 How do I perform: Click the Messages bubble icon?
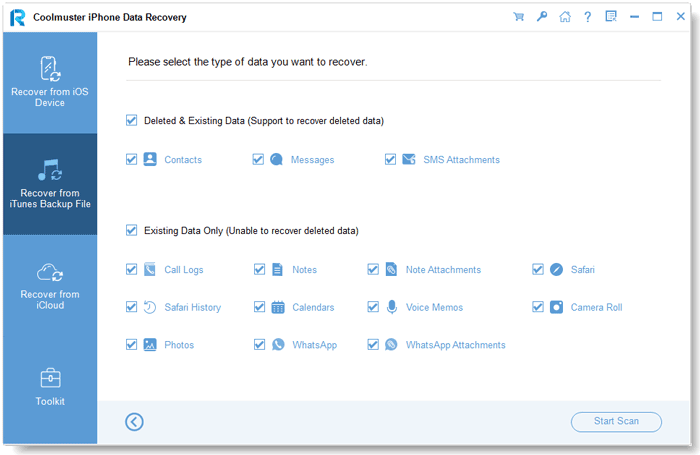276,159
